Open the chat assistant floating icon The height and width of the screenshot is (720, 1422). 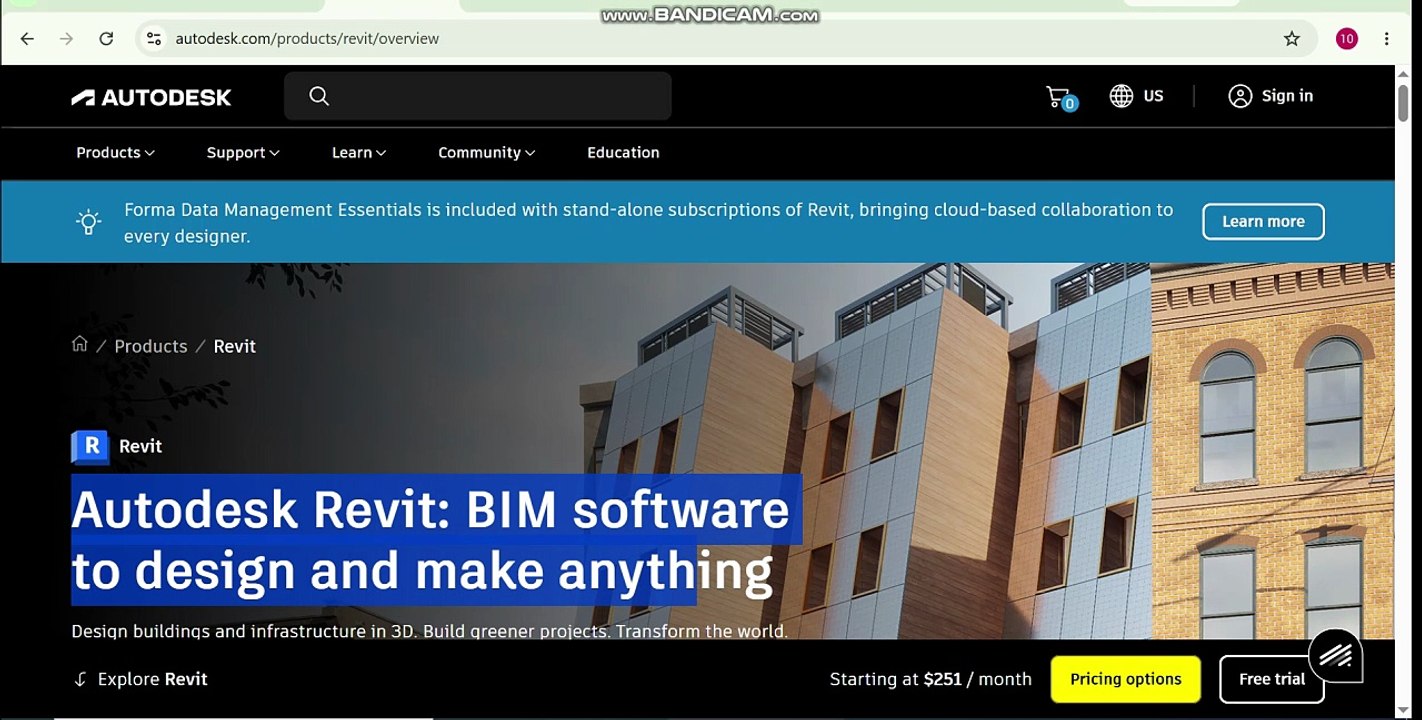1335,655
